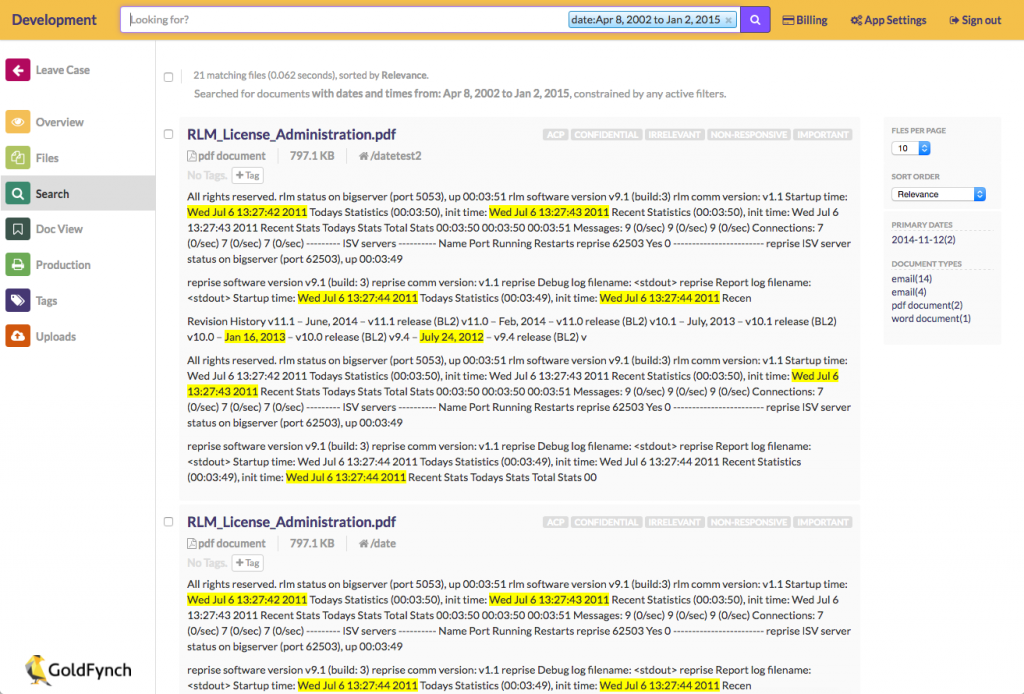
Task: Check the select-all checkbox above the results
Action: click(x=168, y=75)
